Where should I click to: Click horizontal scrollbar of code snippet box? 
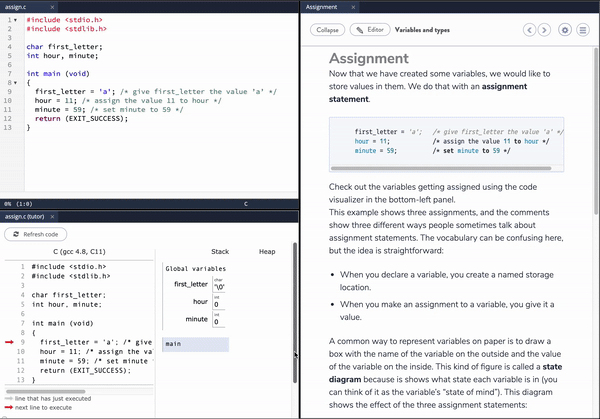(441, 168)
